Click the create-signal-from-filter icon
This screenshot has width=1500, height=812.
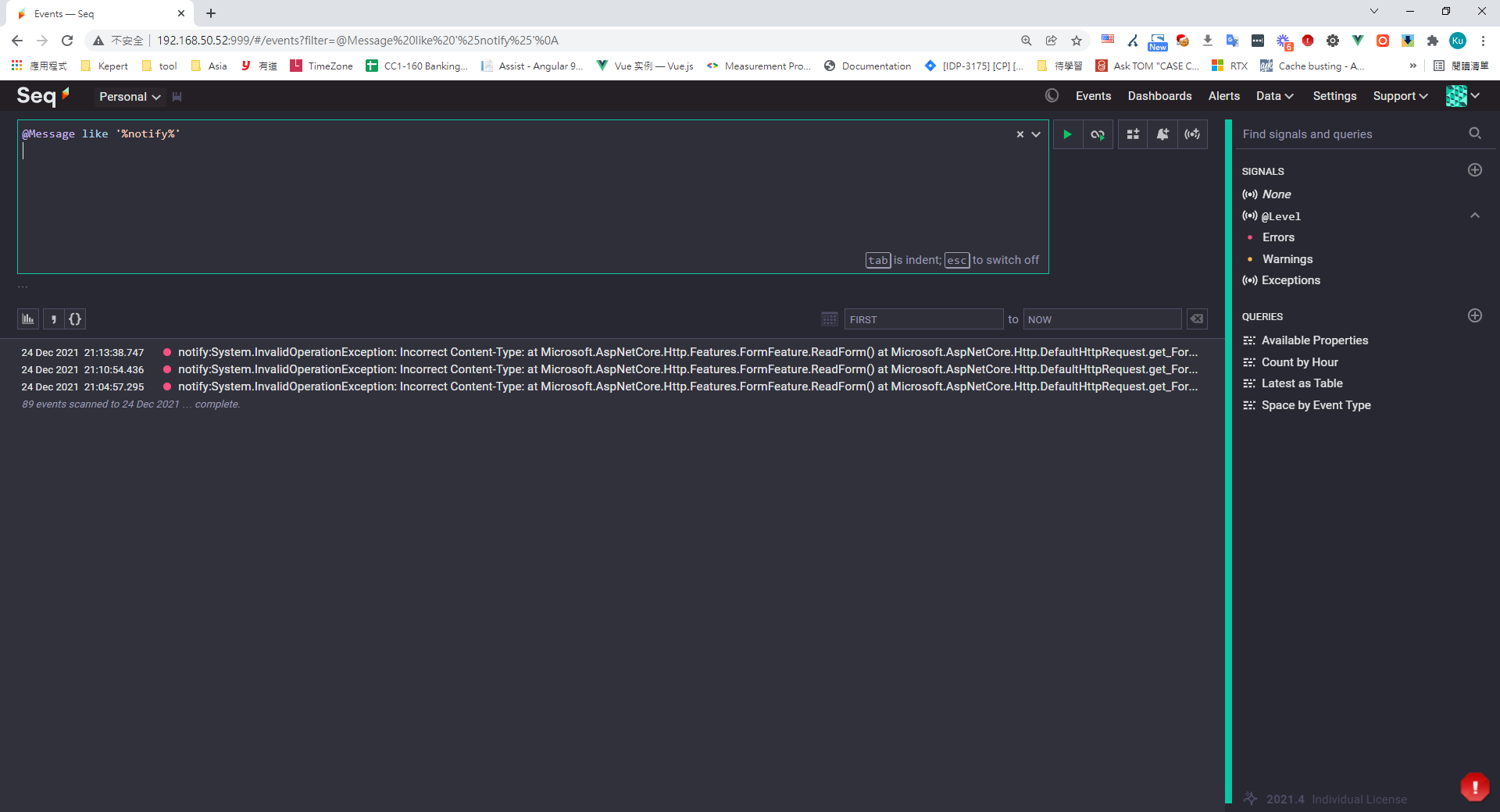pos(1192,134)
